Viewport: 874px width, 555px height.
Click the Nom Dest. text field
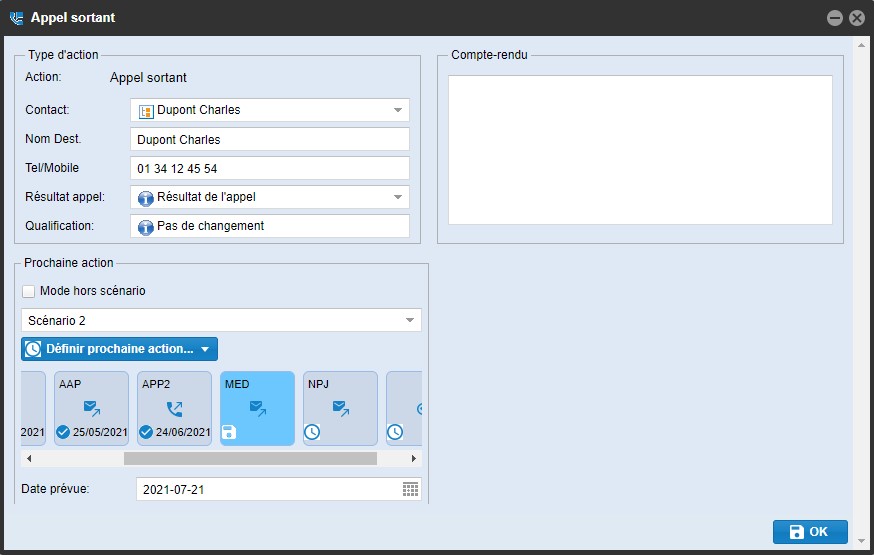coord(270,140)
